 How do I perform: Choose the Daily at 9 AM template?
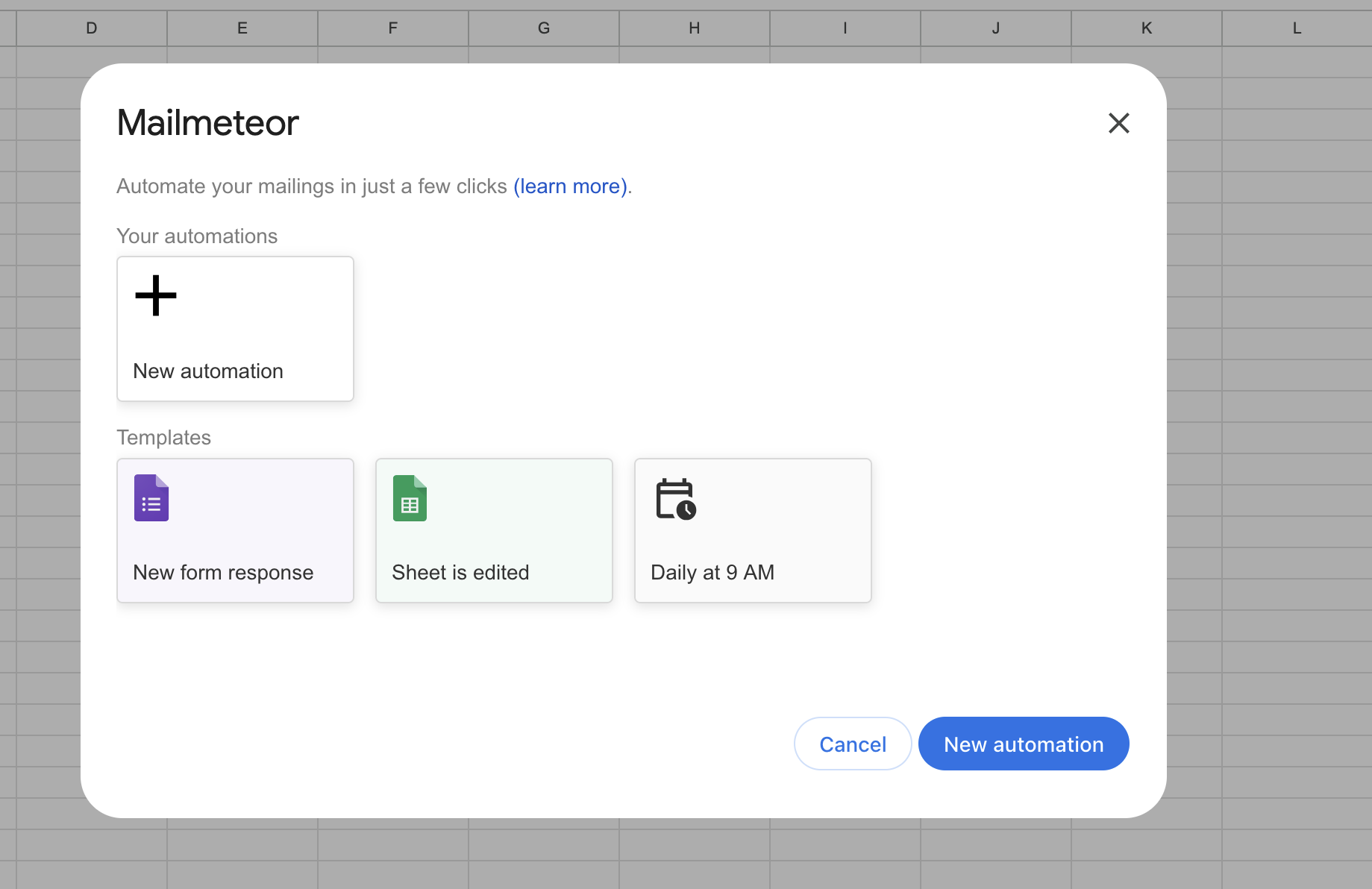[x=753, y=530]
